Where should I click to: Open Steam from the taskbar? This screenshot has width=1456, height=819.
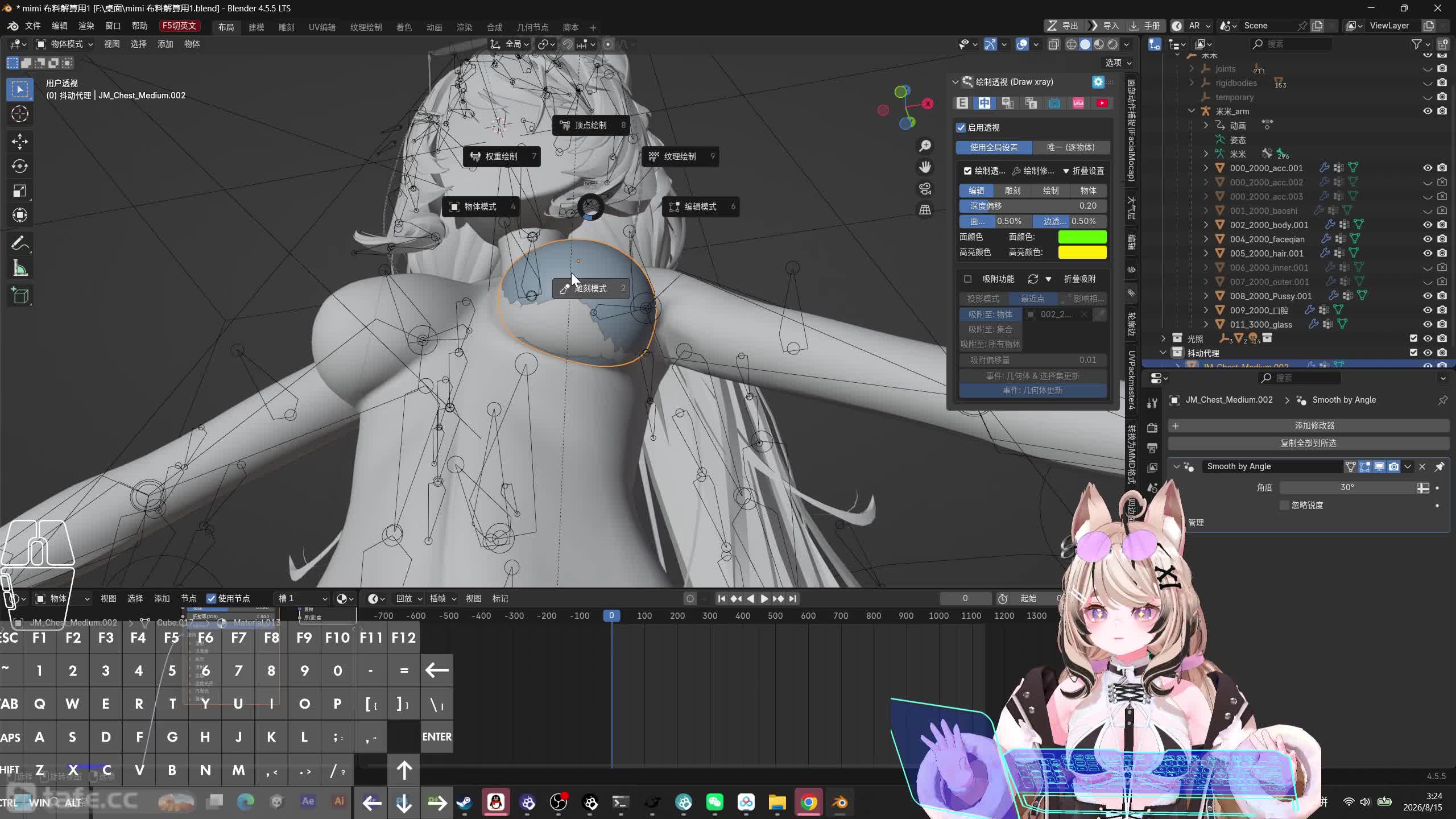(x=465, y=803)
